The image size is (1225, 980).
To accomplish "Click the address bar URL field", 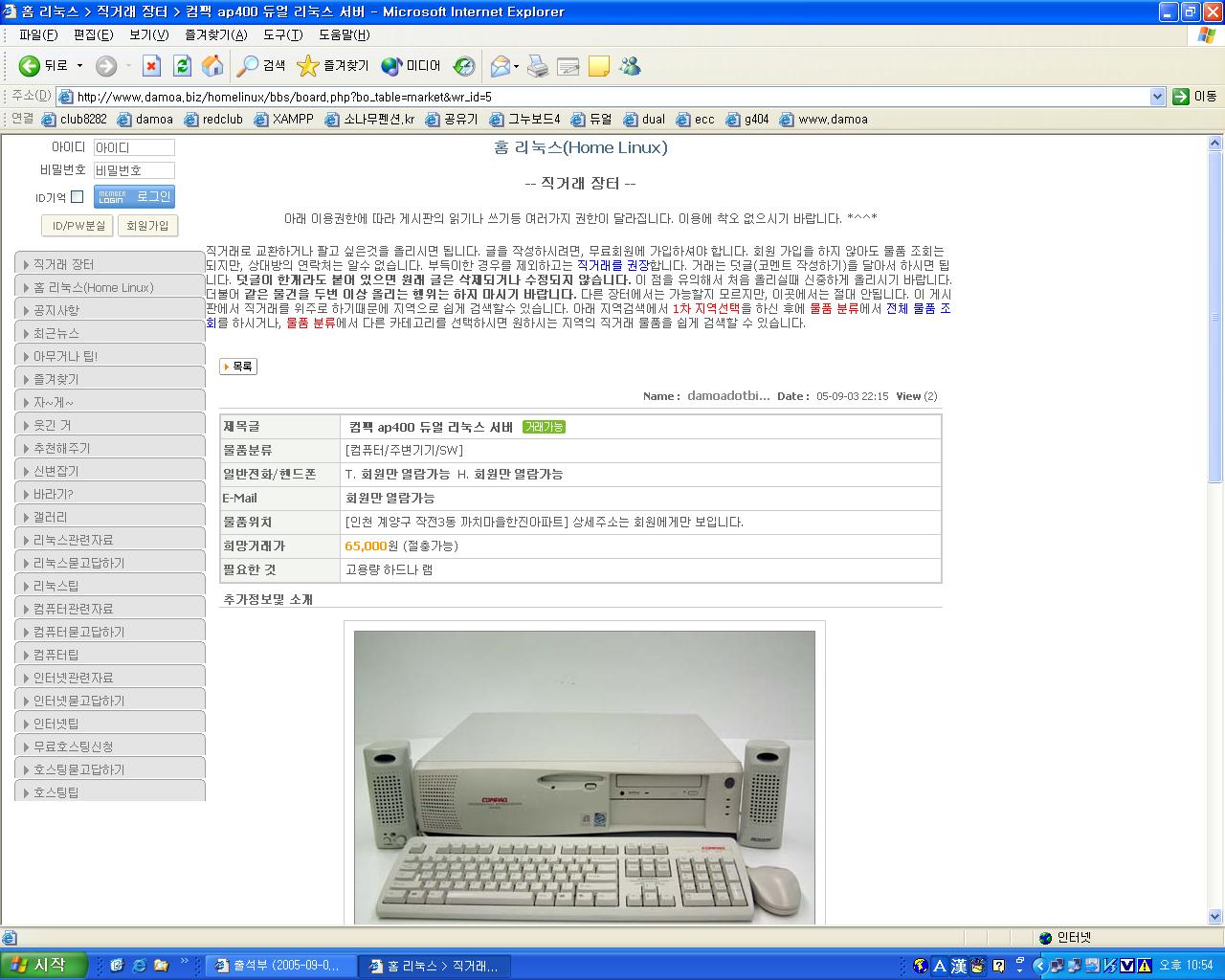I will (x=611, y=97).
